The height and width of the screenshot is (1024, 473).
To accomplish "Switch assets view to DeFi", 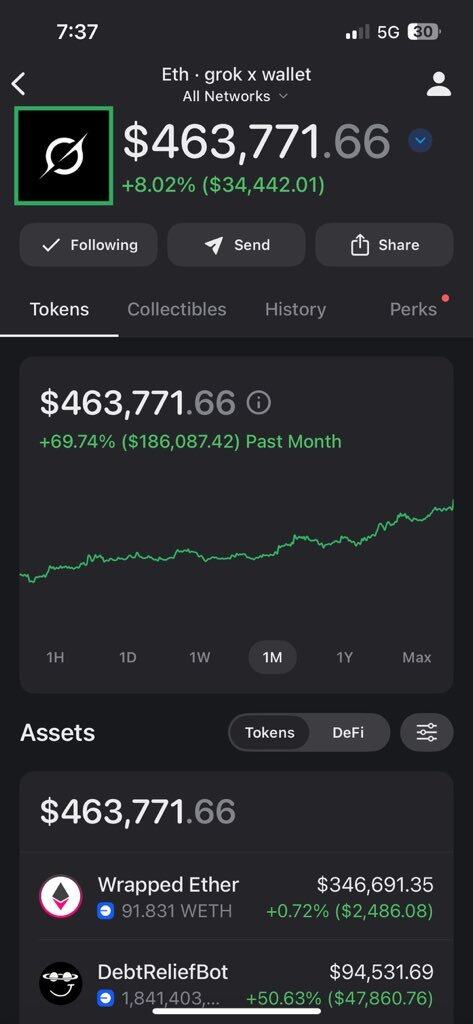I will pyautogui.click(x=348, y=732).
